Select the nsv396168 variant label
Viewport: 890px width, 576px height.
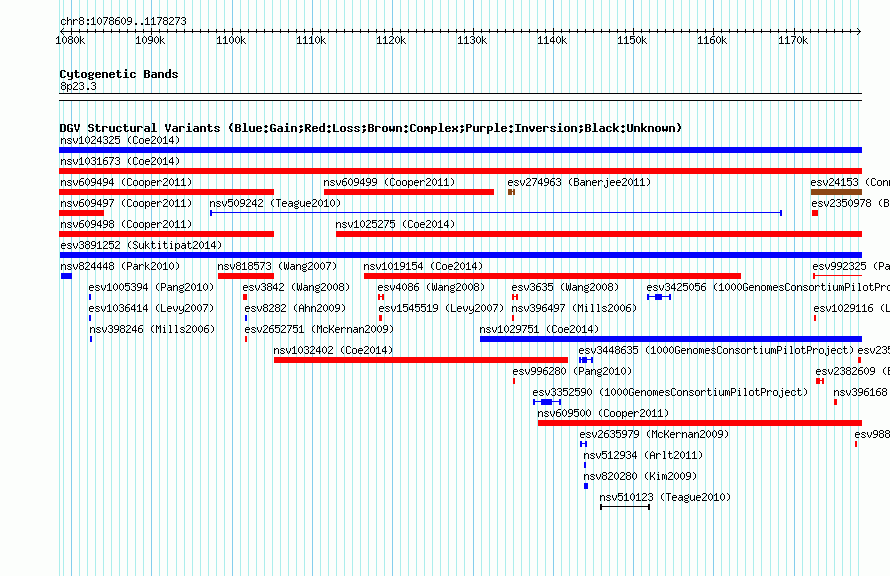pyautogui.click(x=861, y=392)
